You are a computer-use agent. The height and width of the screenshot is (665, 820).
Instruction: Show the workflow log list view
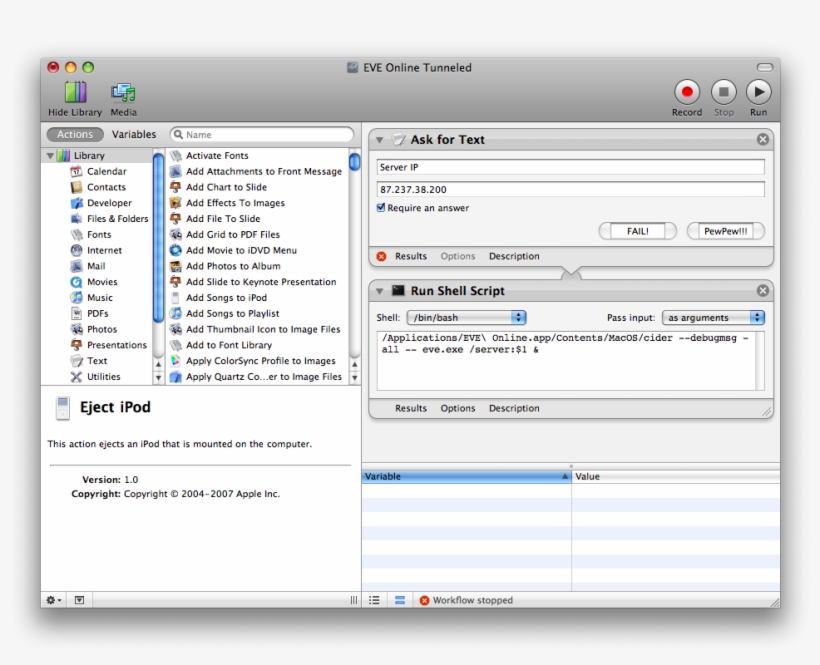coord(374,600)
